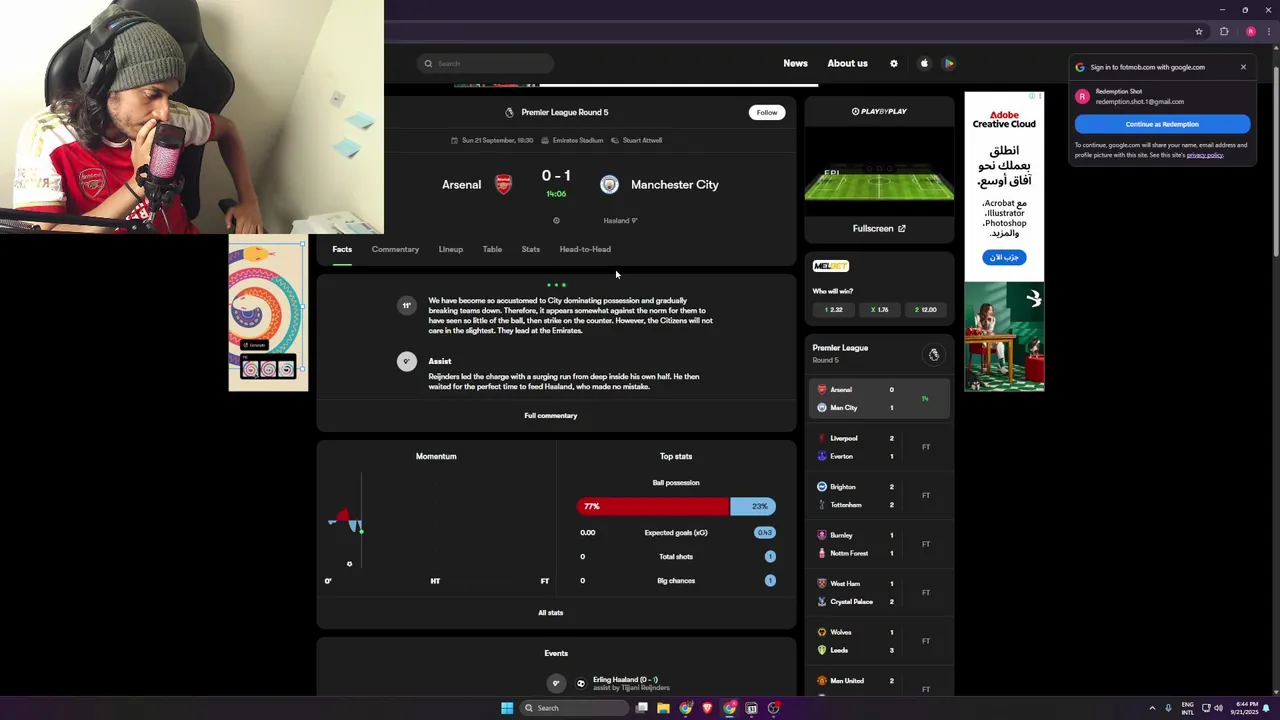Click the Manchester City team name
This screenshot has height=720, width=1280.
tap(675, 184)
